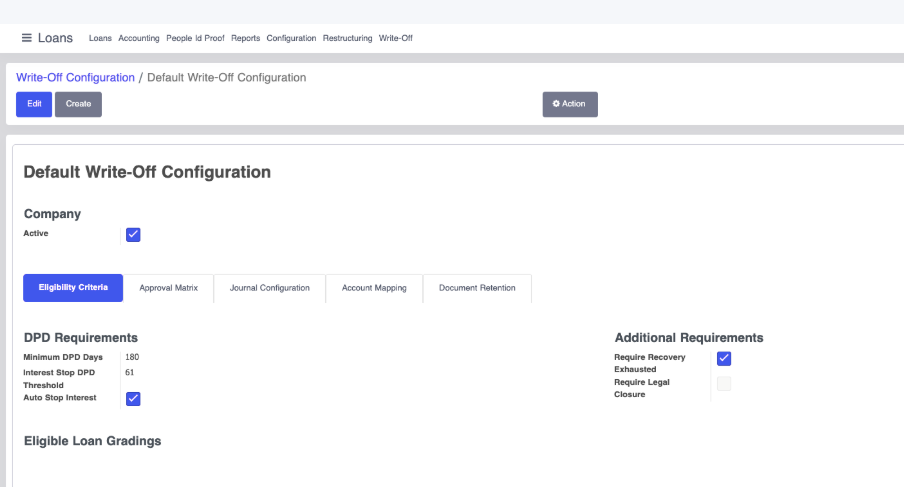
Task: Open the Account Mapping tab
Action: 374,288
